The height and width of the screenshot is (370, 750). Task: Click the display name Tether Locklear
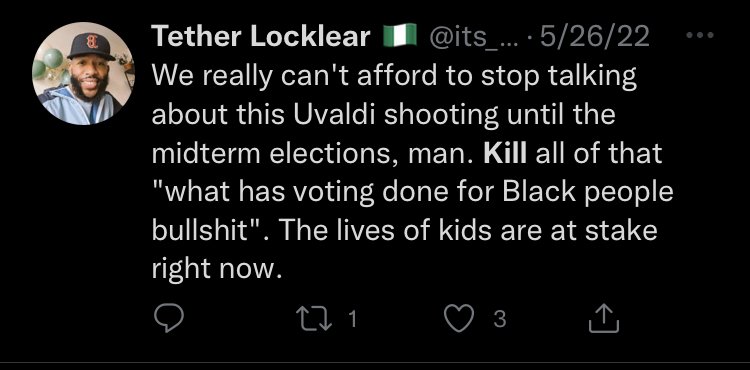(x=261, y=37)
